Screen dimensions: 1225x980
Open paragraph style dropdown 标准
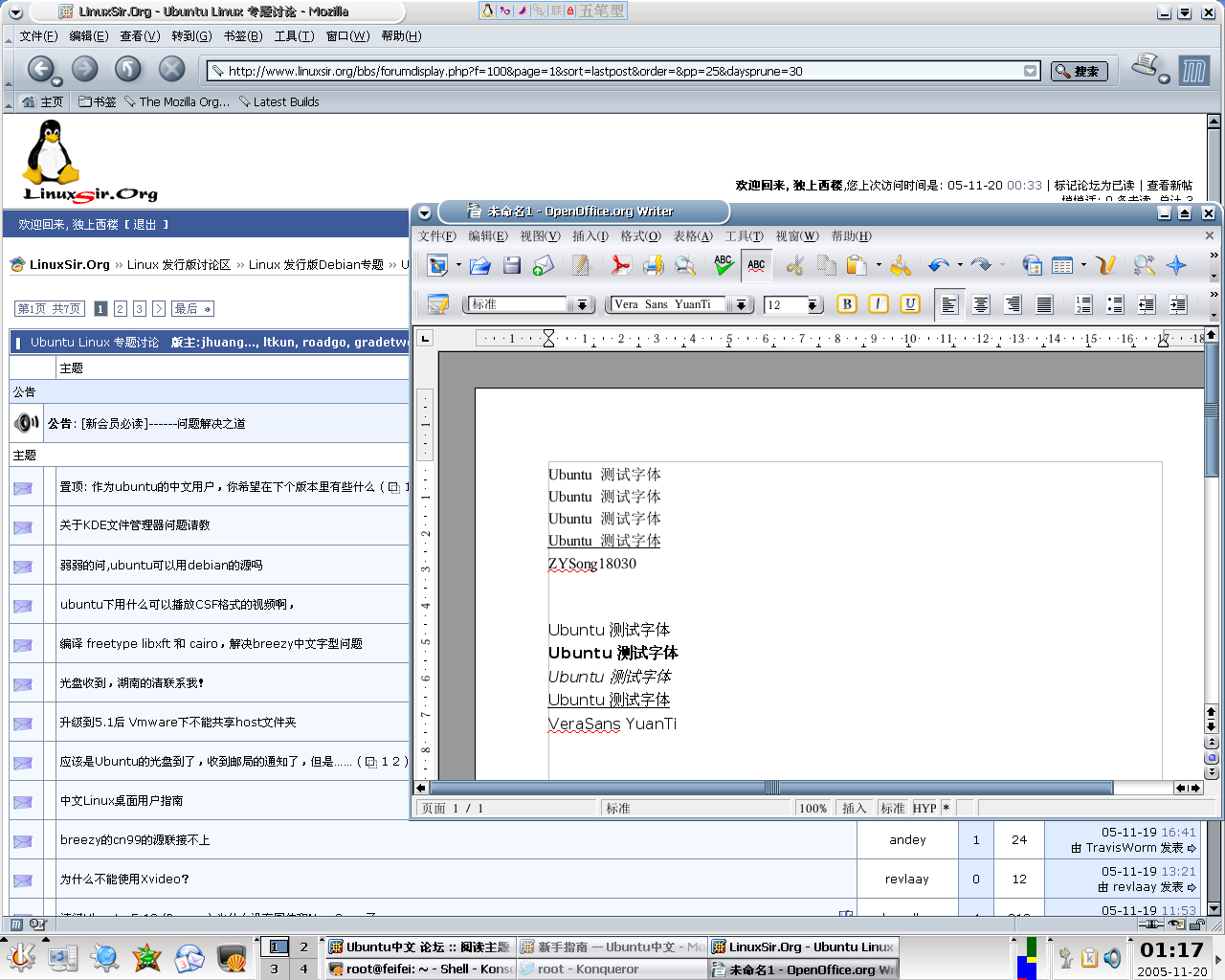(x=582, y=304)
